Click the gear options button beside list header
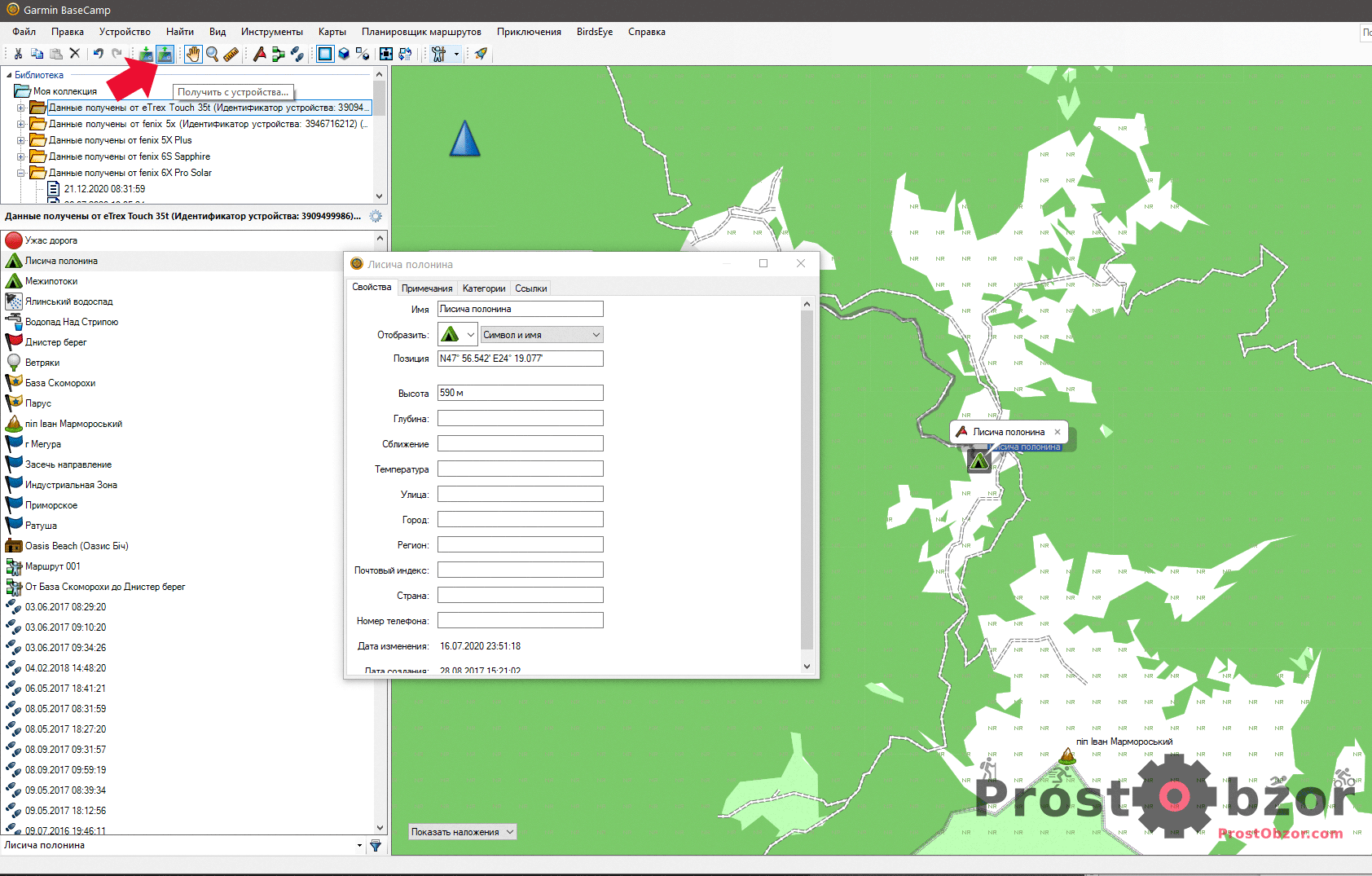Image resolution: width=1372 pixels, height=876 pixels. click(x=376, y=216)
